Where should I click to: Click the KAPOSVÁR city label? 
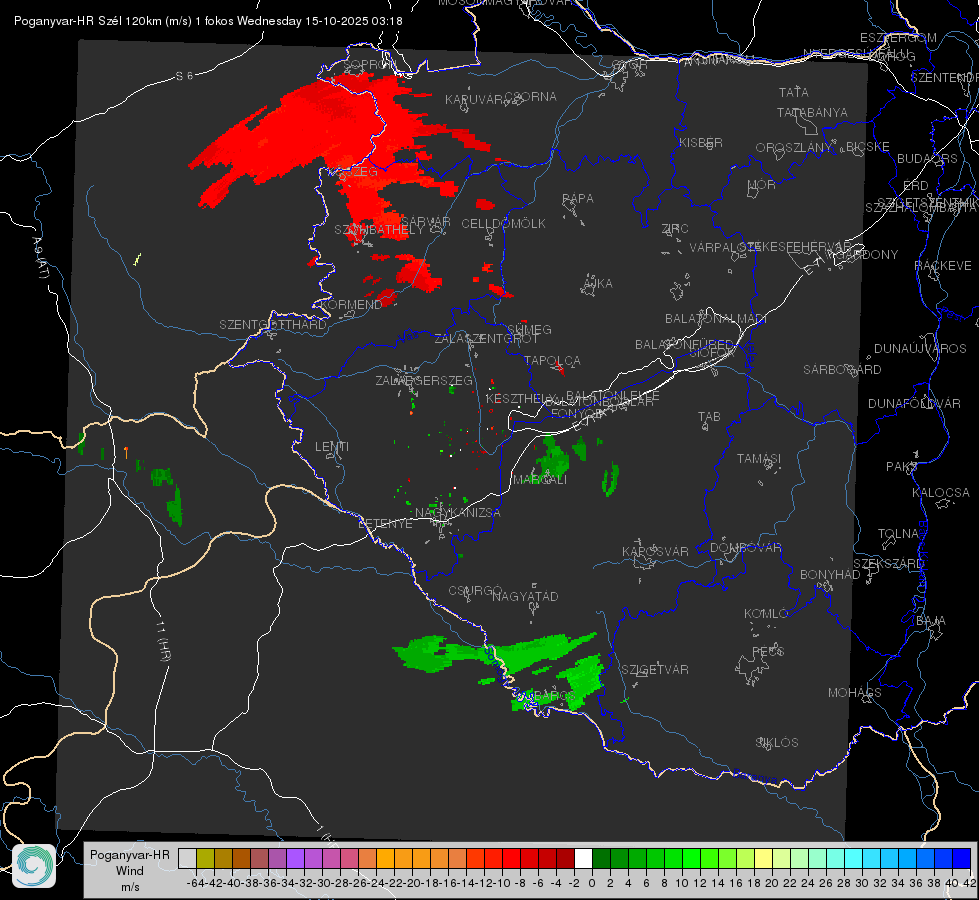click(655, 552)
